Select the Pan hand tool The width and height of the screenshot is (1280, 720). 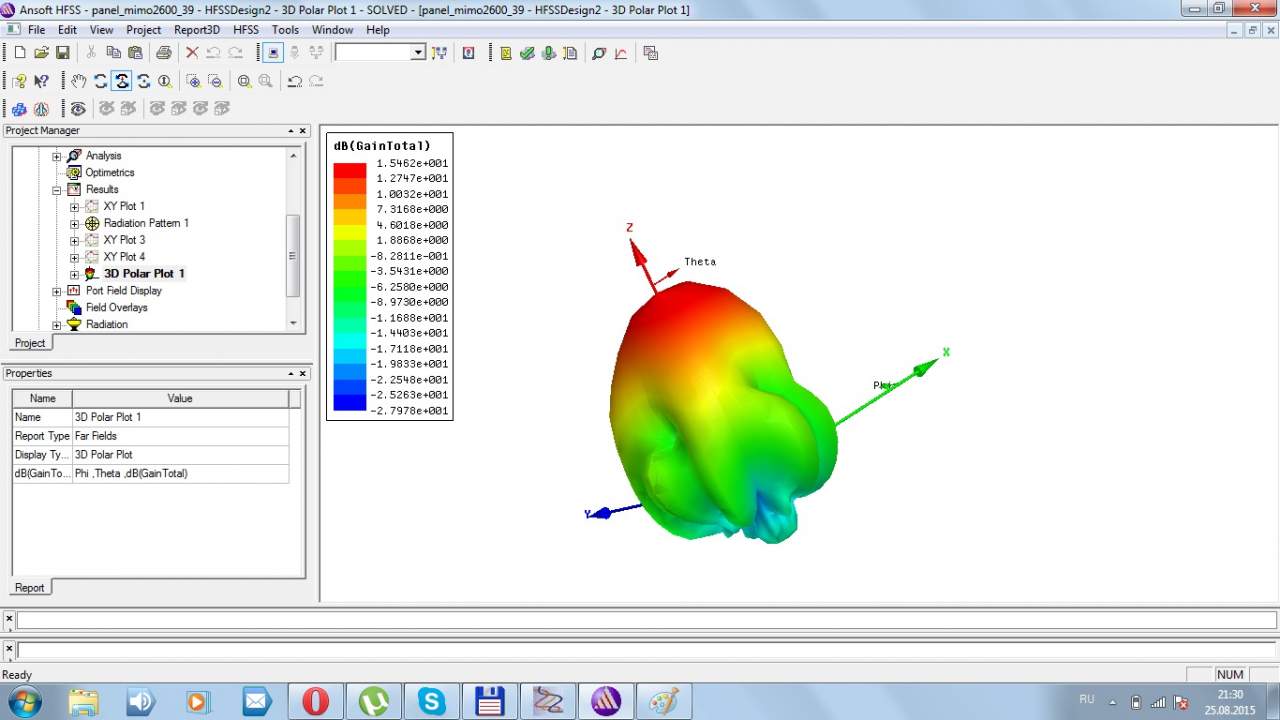tap(78, 81)
